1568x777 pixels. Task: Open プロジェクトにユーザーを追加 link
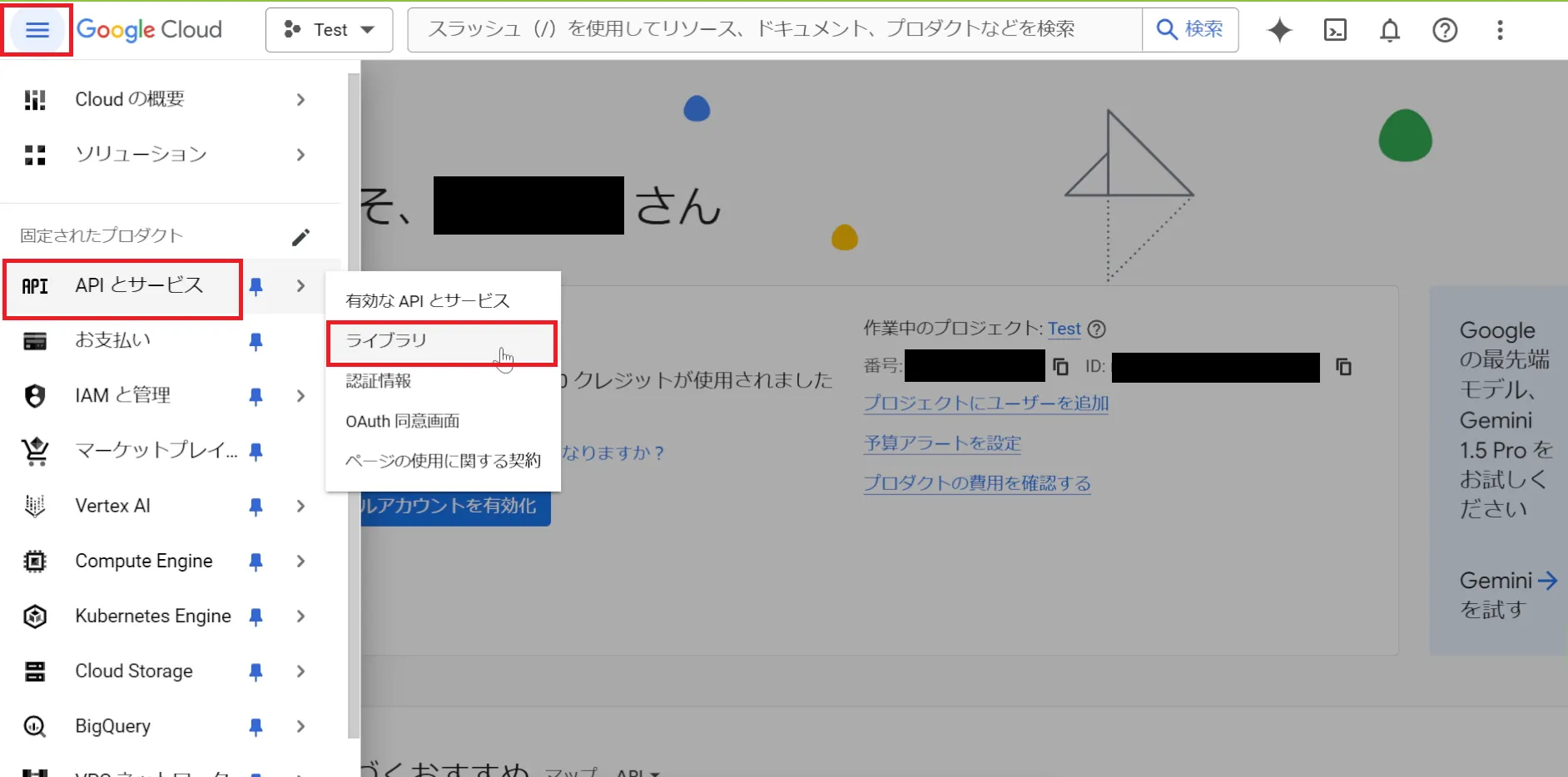coord(986,403)
